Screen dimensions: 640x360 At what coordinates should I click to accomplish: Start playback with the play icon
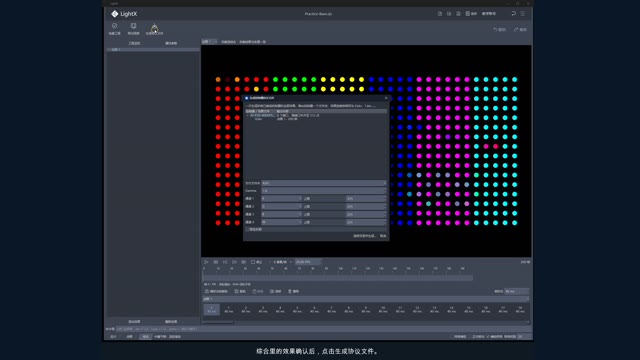coord(206,262)
